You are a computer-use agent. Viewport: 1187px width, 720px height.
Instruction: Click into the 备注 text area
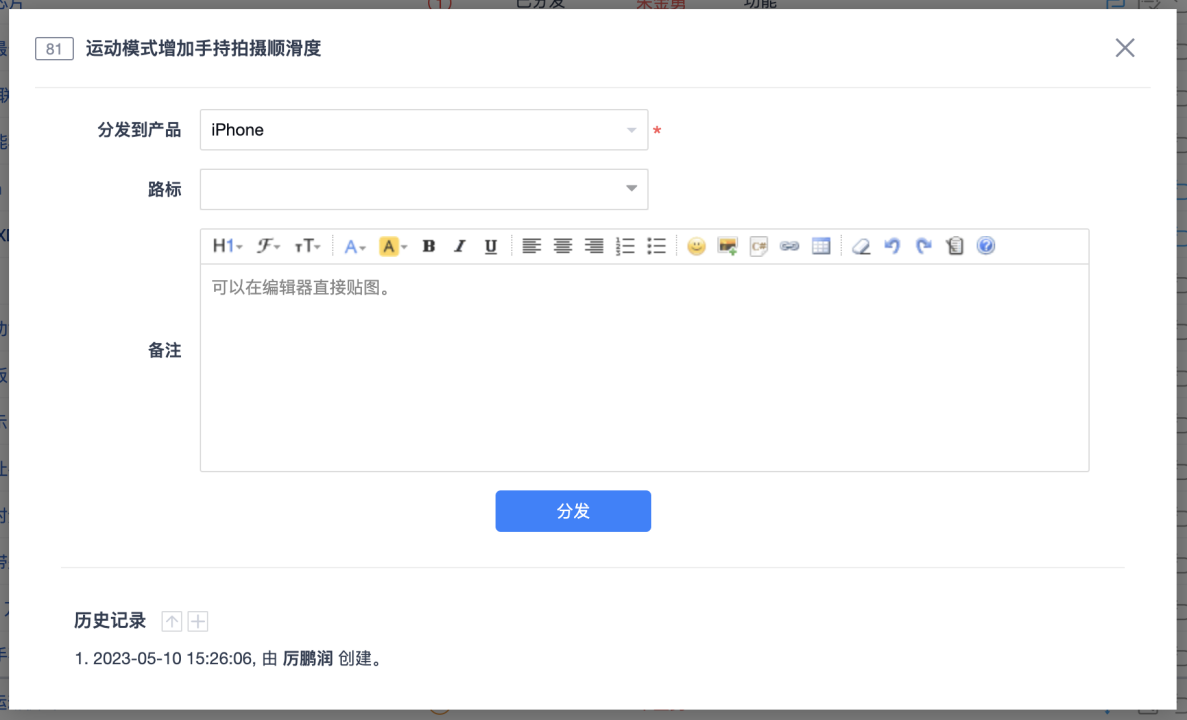point(644,368)
